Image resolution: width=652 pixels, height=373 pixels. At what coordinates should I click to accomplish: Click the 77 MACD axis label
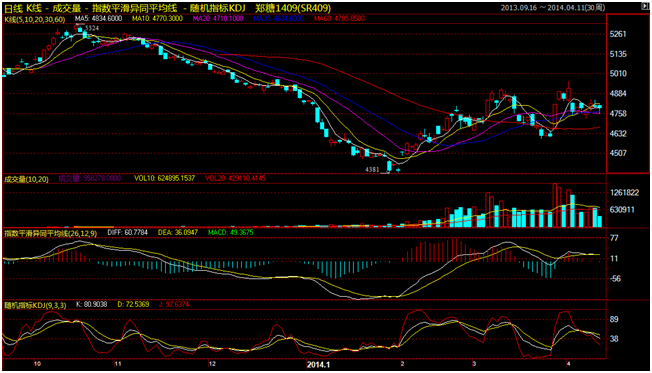pyautogui.click(x=614, y=238)
